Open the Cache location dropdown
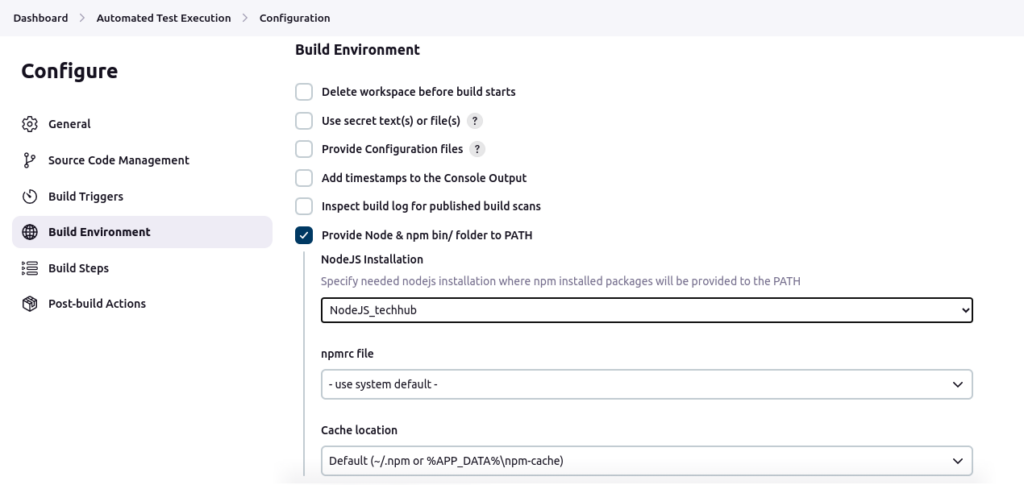 tap(646, 460)
